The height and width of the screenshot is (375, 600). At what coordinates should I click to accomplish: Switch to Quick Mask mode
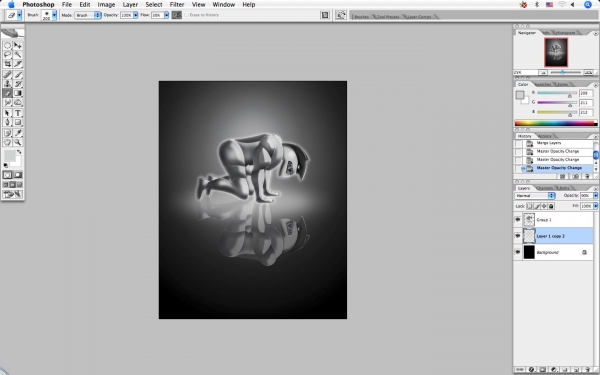tap(18, 175)
